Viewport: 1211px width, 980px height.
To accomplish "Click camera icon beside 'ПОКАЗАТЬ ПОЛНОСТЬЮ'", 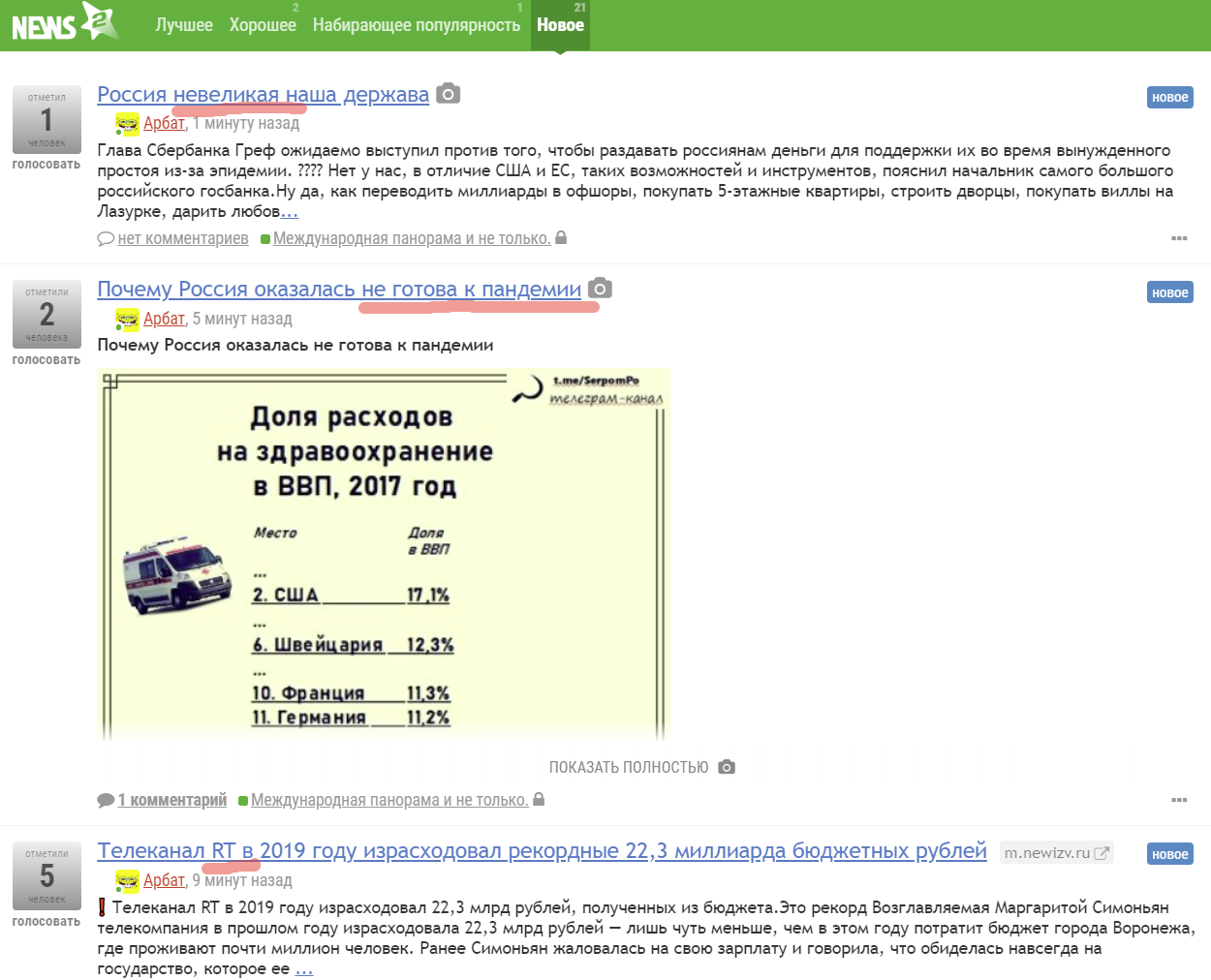I will pos(727,767).
